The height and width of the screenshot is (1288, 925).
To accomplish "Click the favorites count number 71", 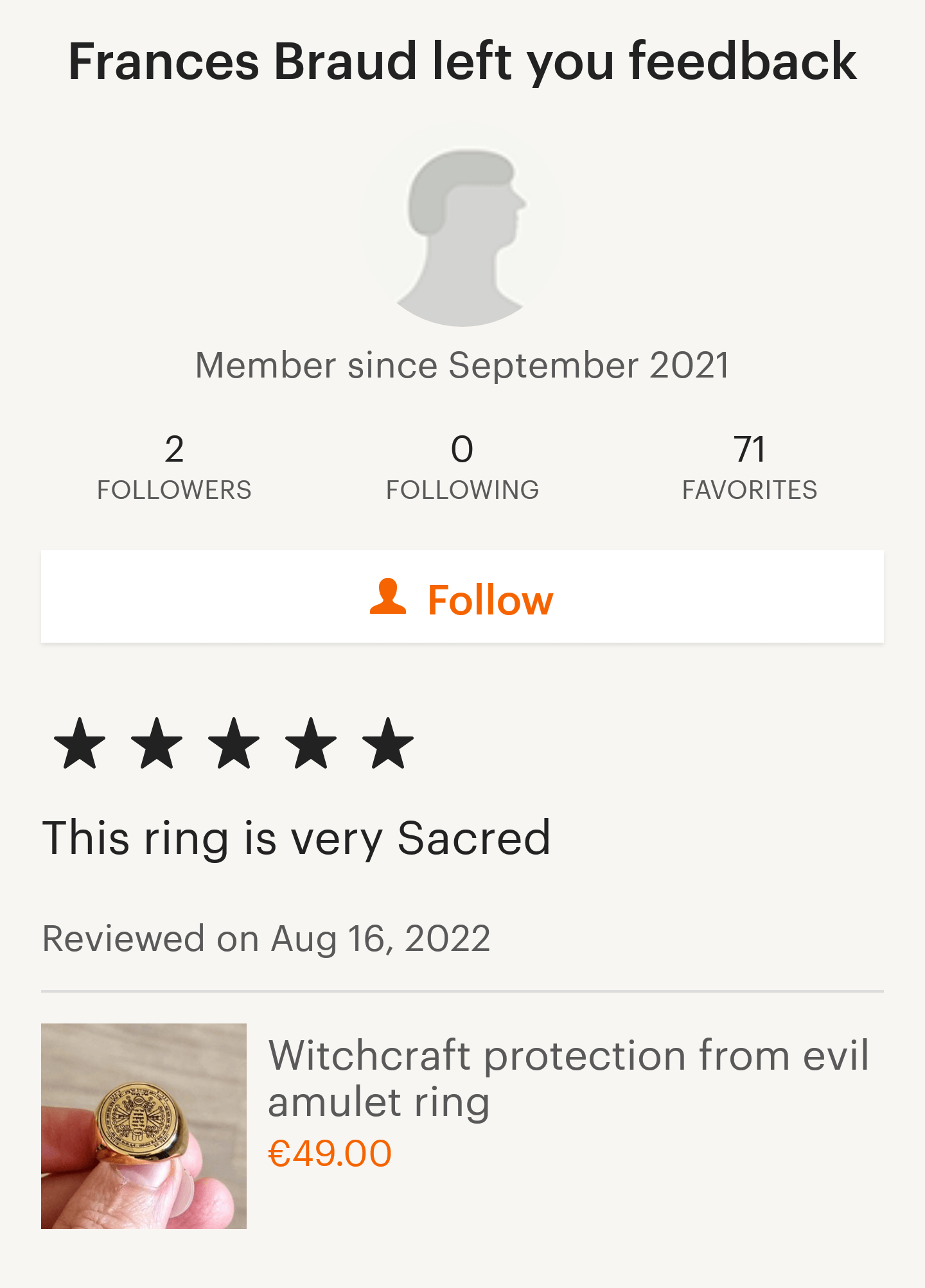I will [750, 449].
